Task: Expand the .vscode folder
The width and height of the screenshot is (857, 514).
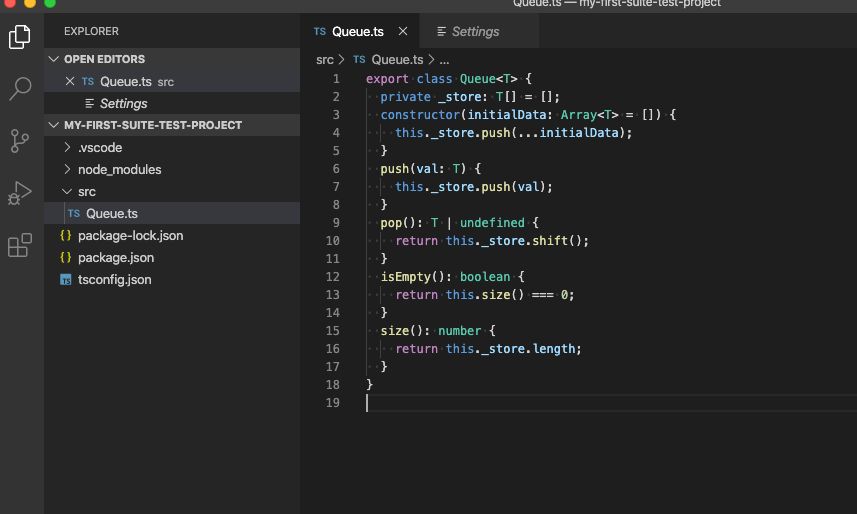Action: tap(67, 147)
